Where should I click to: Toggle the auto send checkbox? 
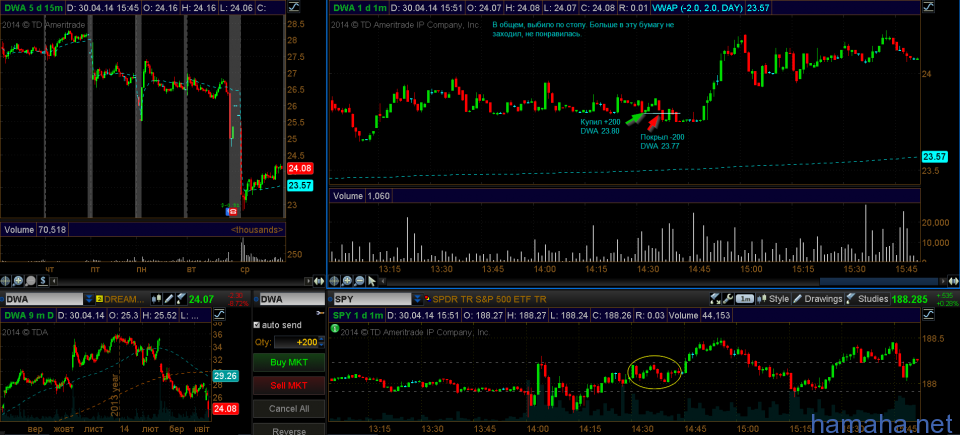257,325
